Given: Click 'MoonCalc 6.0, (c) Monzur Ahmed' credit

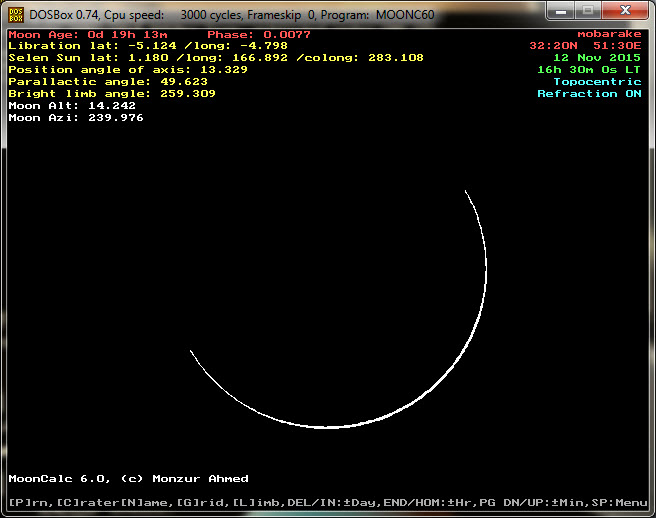Looking at the screenshot, I should 128,479.
